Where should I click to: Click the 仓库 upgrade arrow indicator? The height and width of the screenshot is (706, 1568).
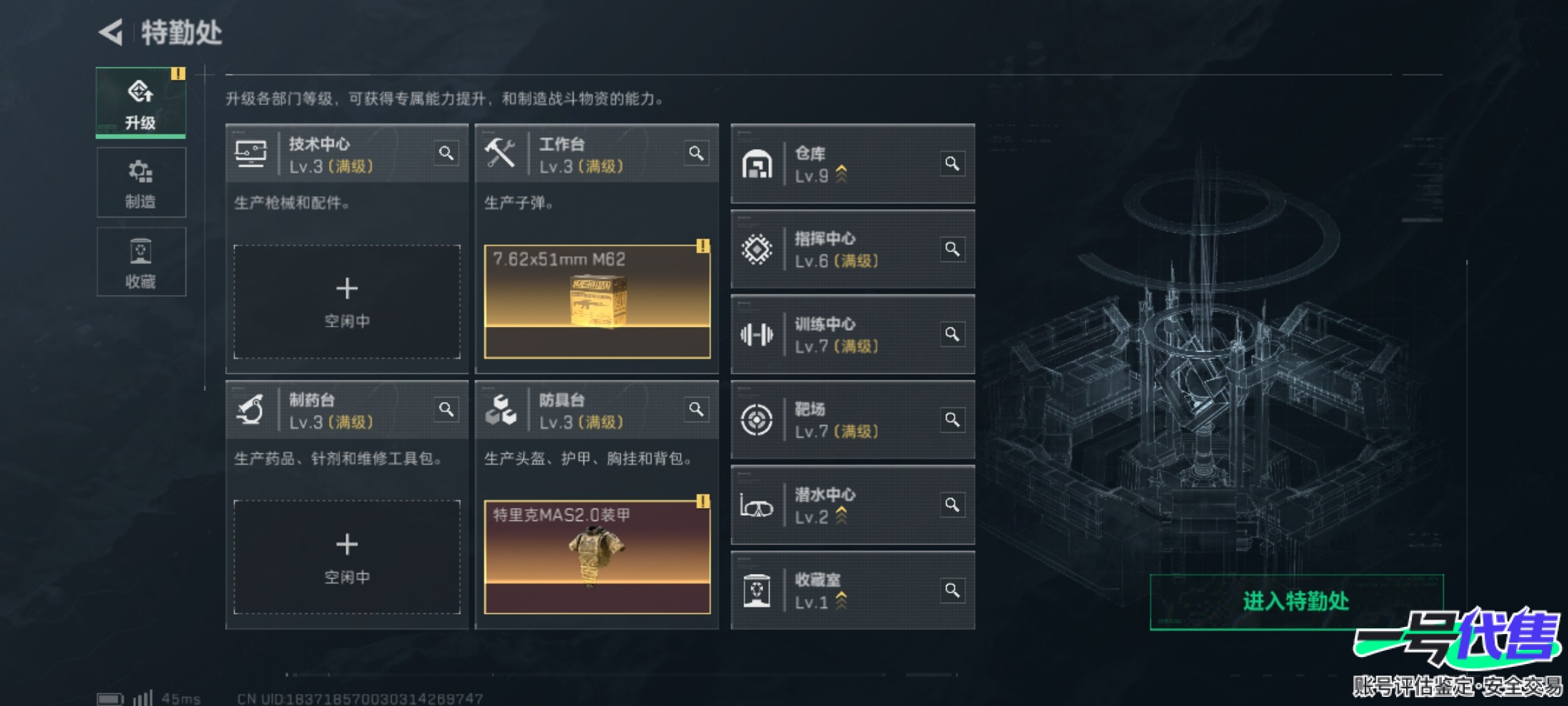tap(841, 175)
